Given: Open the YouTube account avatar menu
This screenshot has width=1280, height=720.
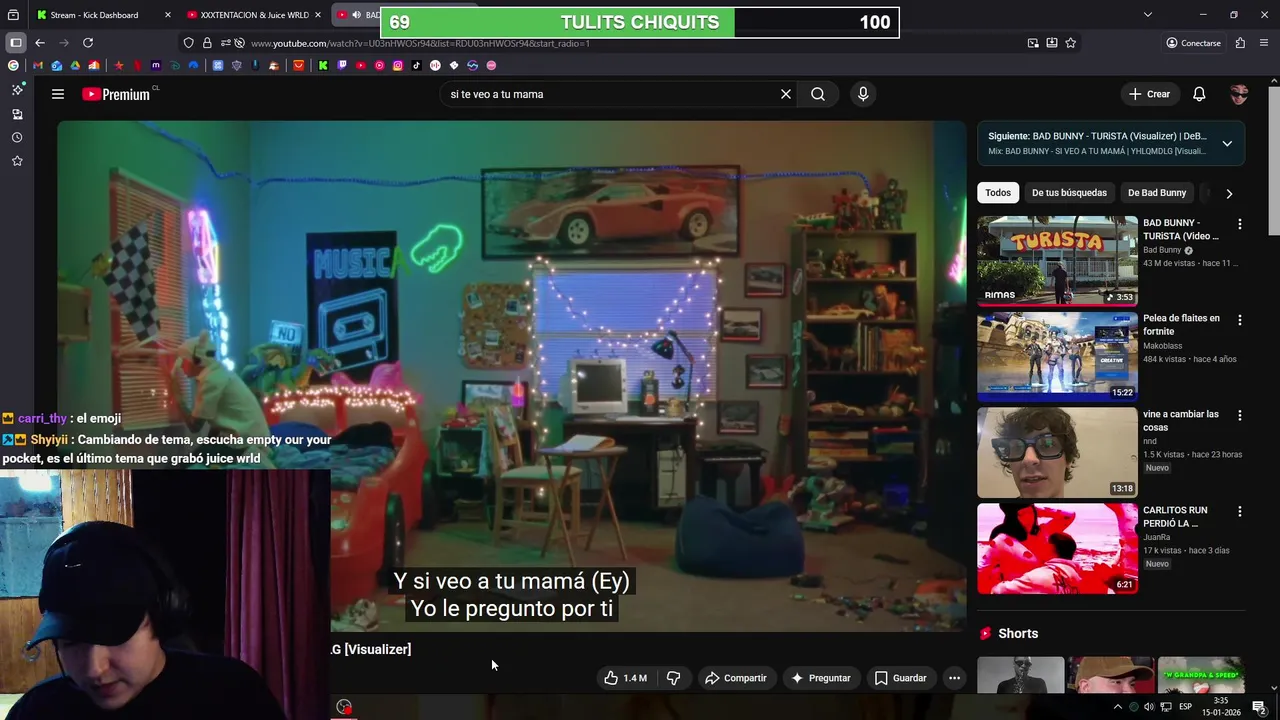Looking at the screenshot, I should pos(1239,94).
